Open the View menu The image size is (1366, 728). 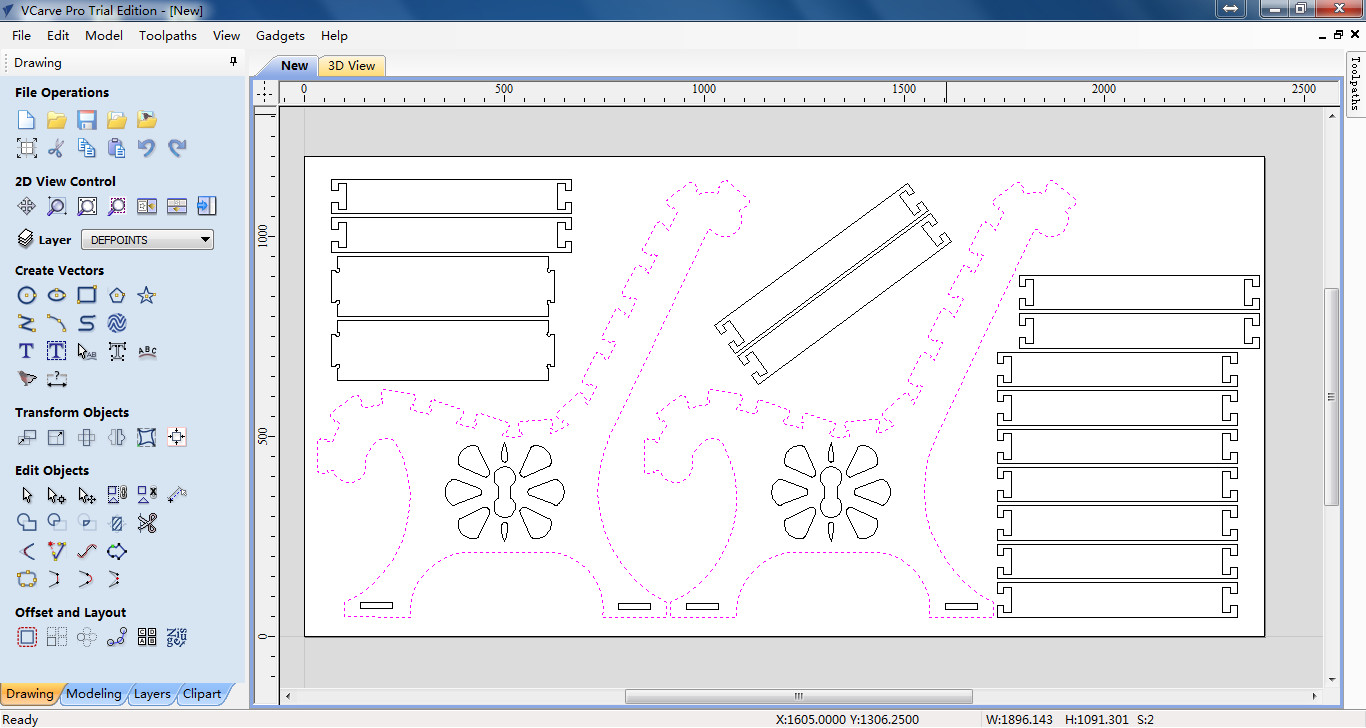[x=226, y=35]
